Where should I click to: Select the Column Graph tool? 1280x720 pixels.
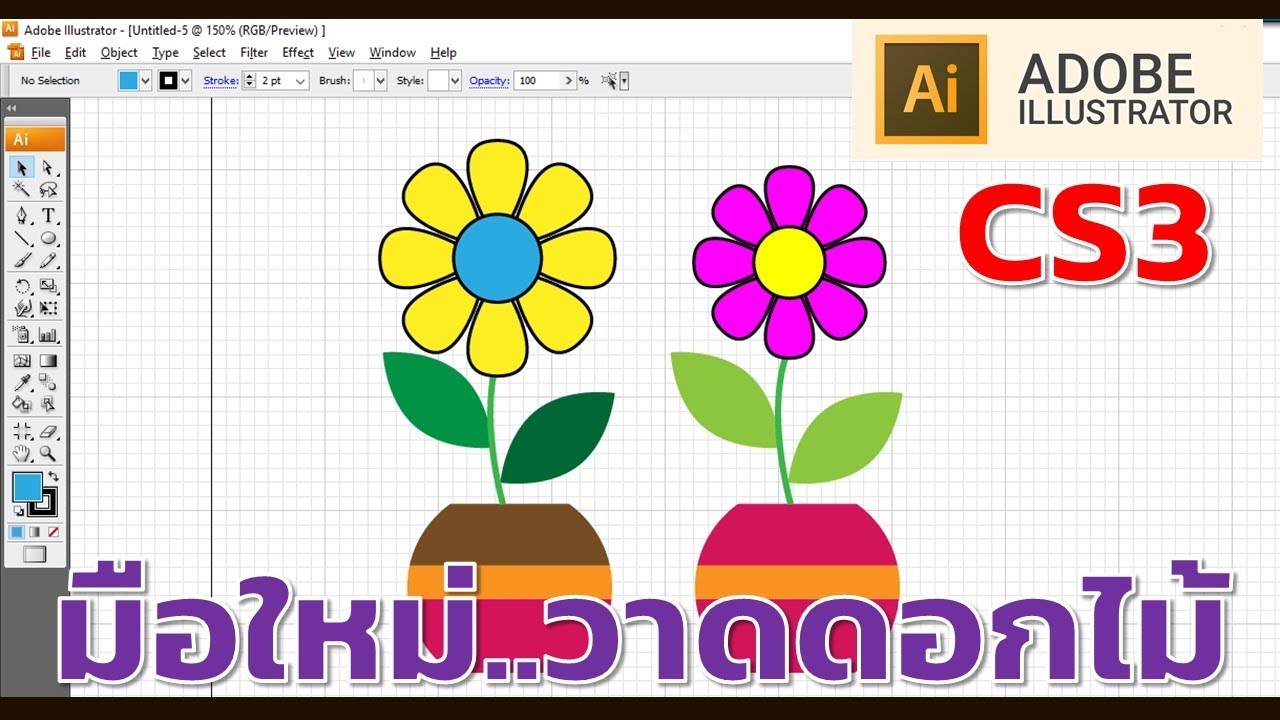point(47,335)
